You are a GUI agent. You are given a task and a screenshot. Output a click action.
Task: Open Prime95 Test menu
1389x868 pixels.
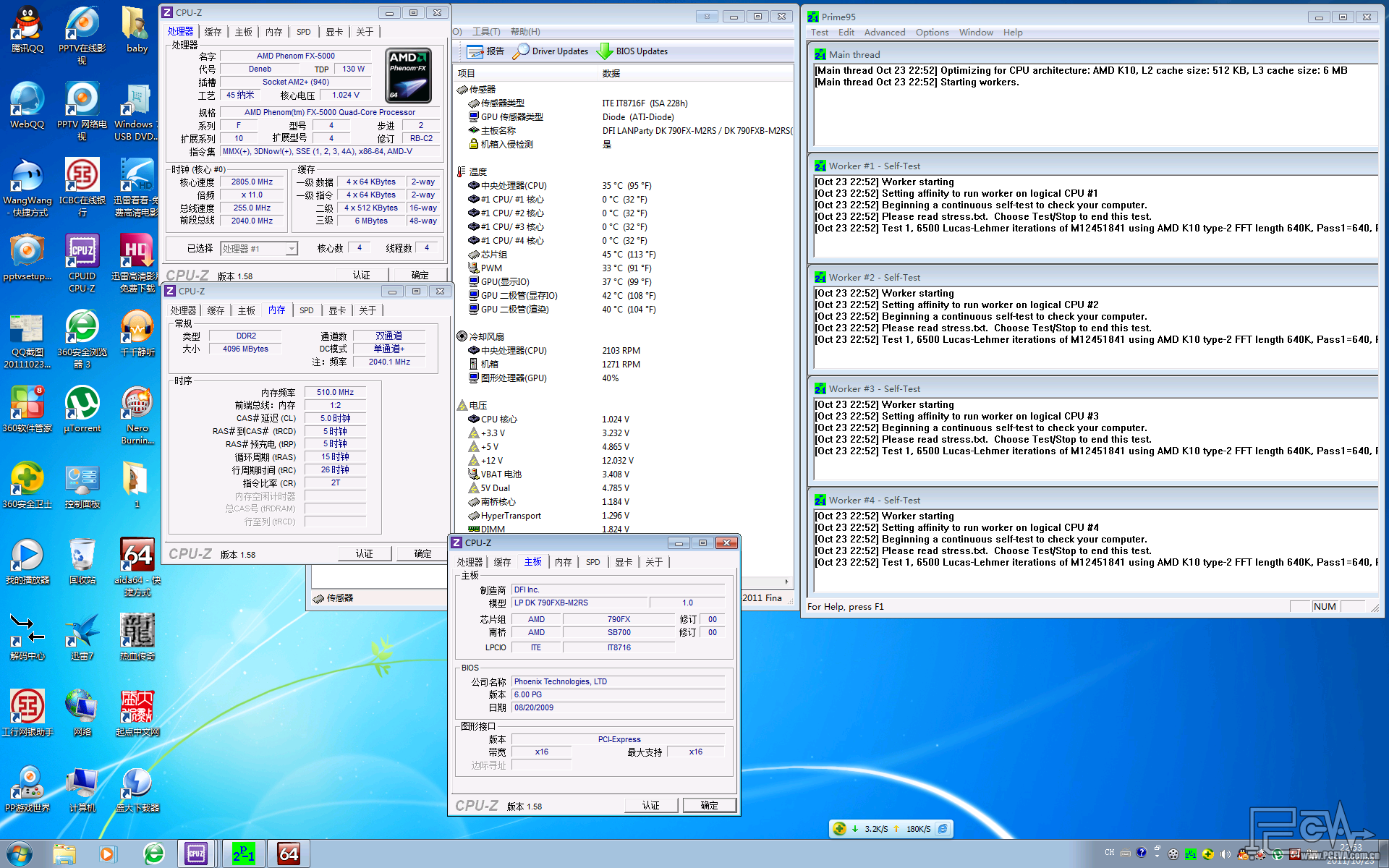click(820, 33)
